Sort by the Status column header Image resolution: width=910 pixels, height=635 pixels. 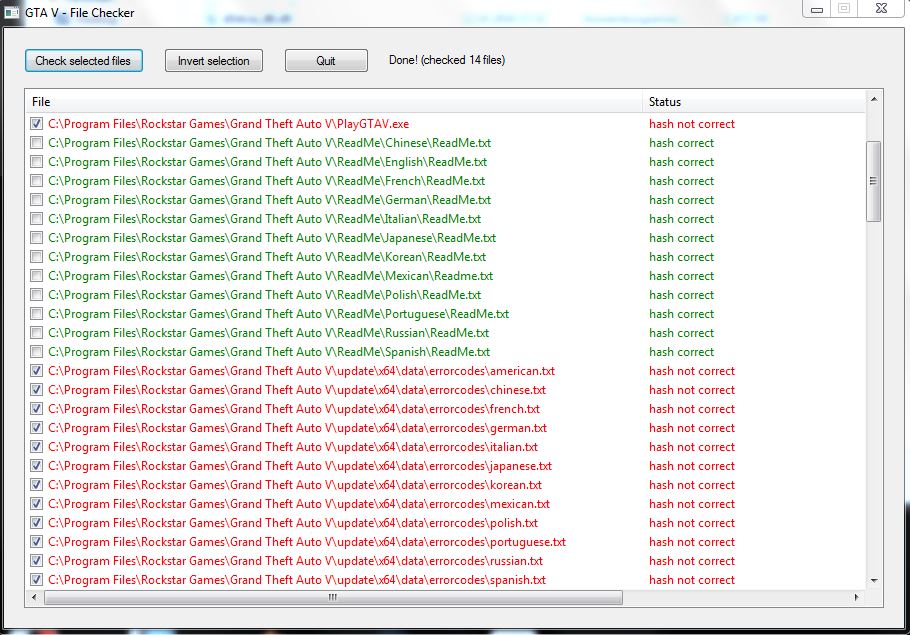pyautogui.click(x=754, y=102)
